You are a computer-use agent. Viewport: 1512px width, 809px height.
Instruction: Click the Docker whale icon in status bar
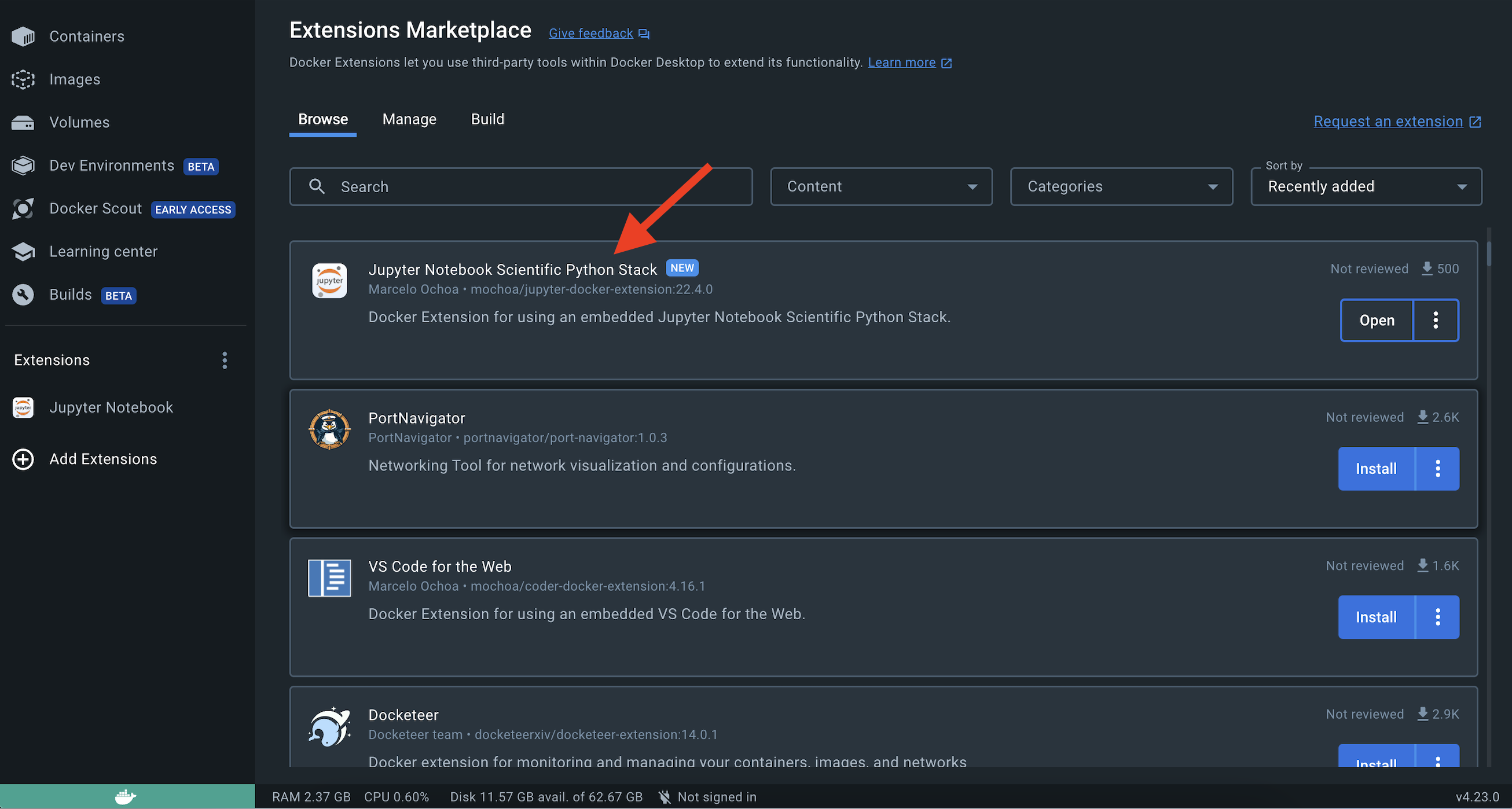click(126, 797)
